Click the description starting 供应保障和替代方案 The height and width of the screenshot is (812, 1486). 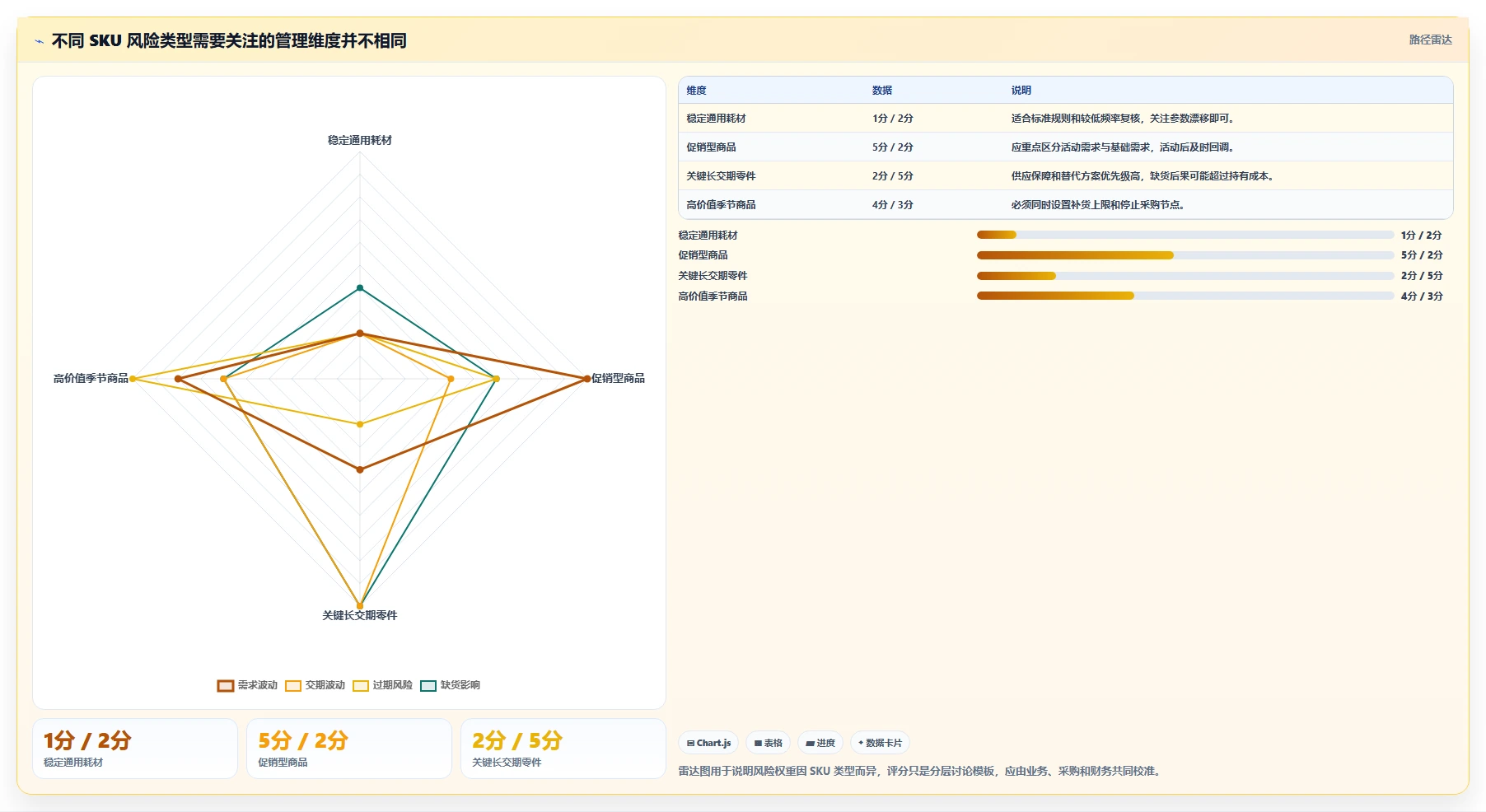1143,176
